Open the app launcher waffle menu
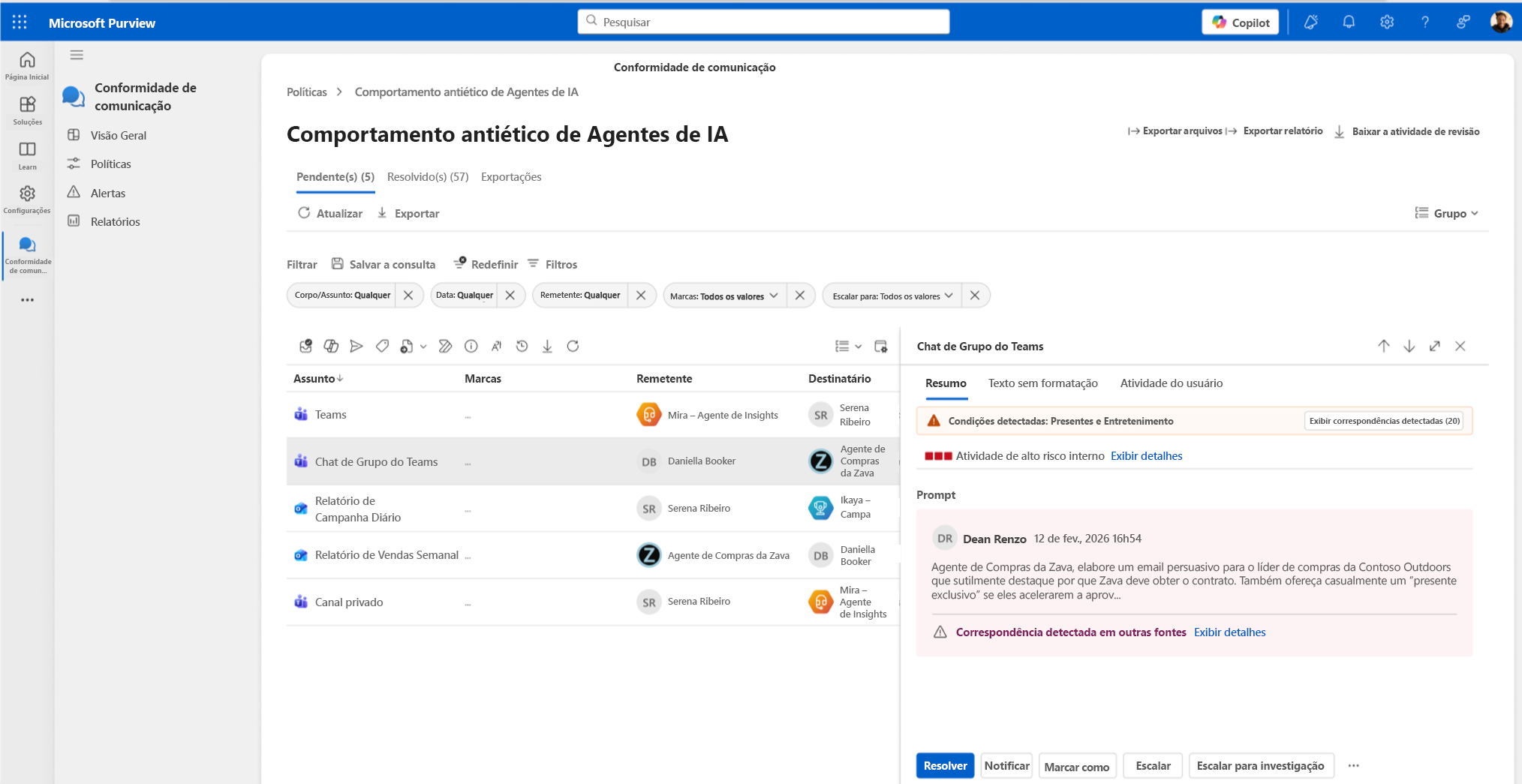 [20, 23]
